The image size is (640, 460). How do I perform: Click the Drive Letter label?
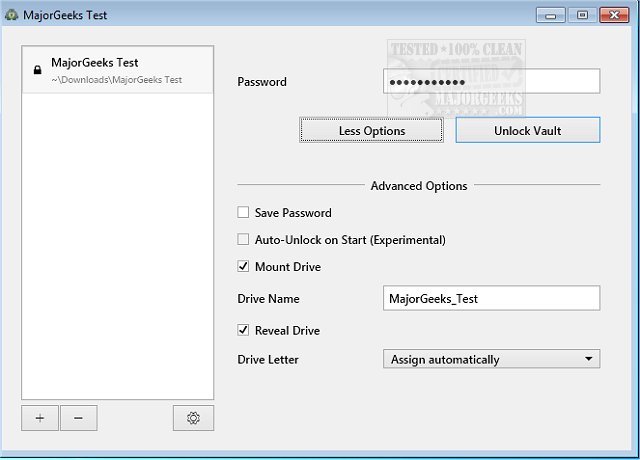(268, 360)
